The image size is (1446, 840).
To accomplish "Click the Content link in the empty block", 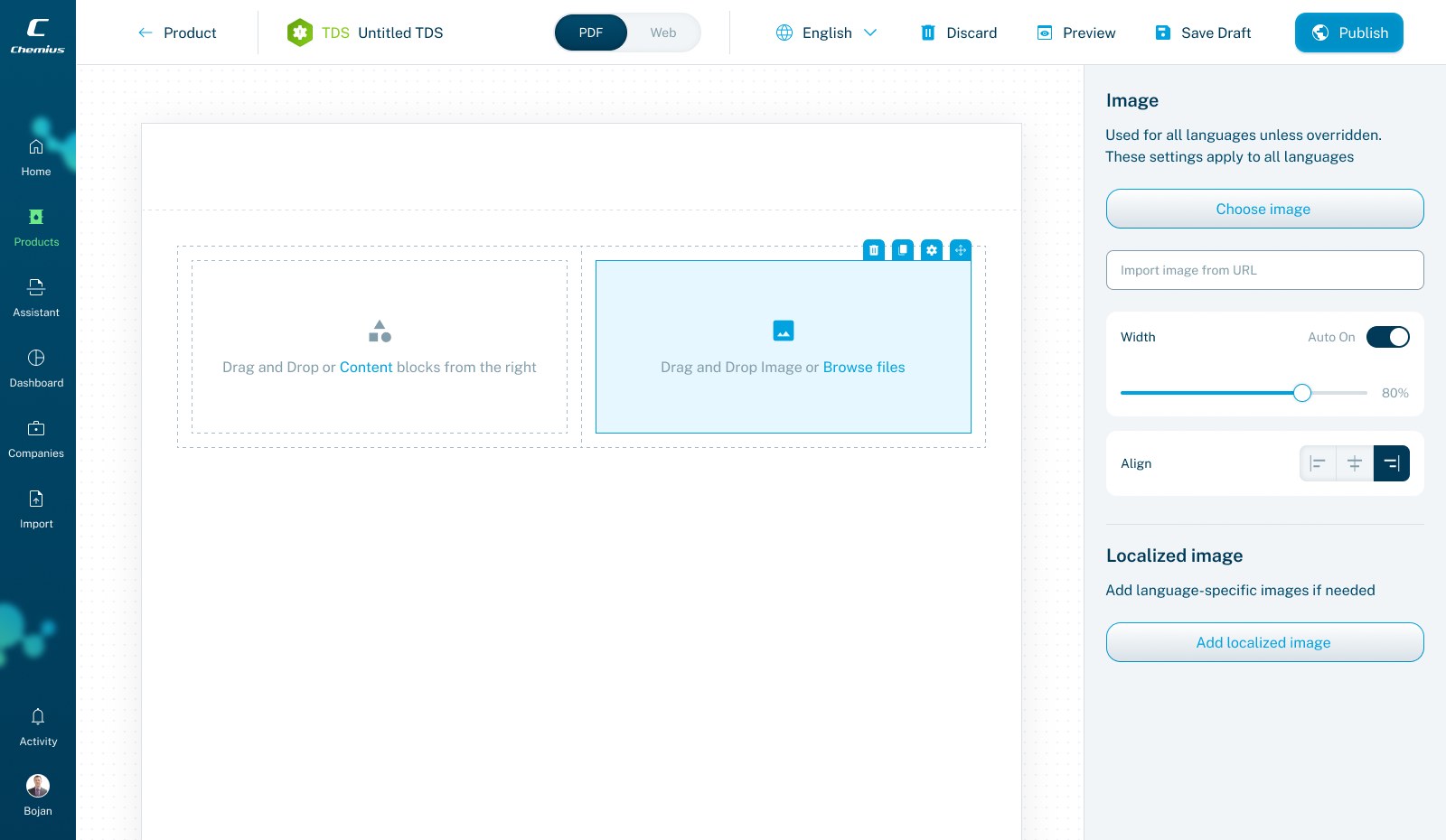I will click(x=366, y=368).
